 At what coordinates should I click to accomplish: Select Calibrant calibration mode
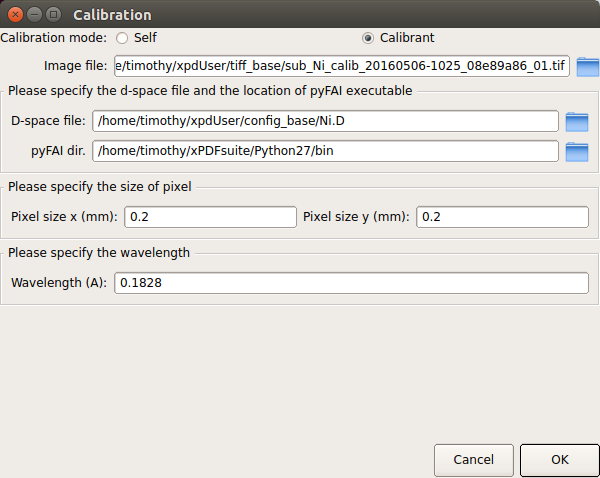368,38
